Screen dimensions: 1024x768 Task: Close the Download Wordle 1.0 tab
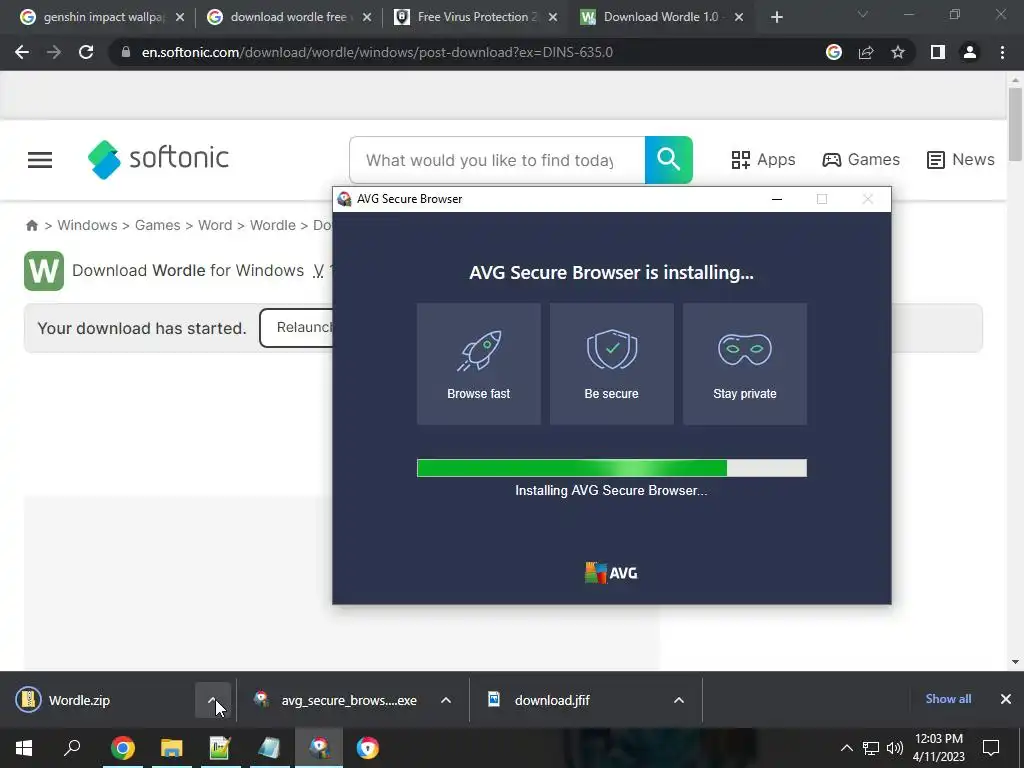pos(739,17)
